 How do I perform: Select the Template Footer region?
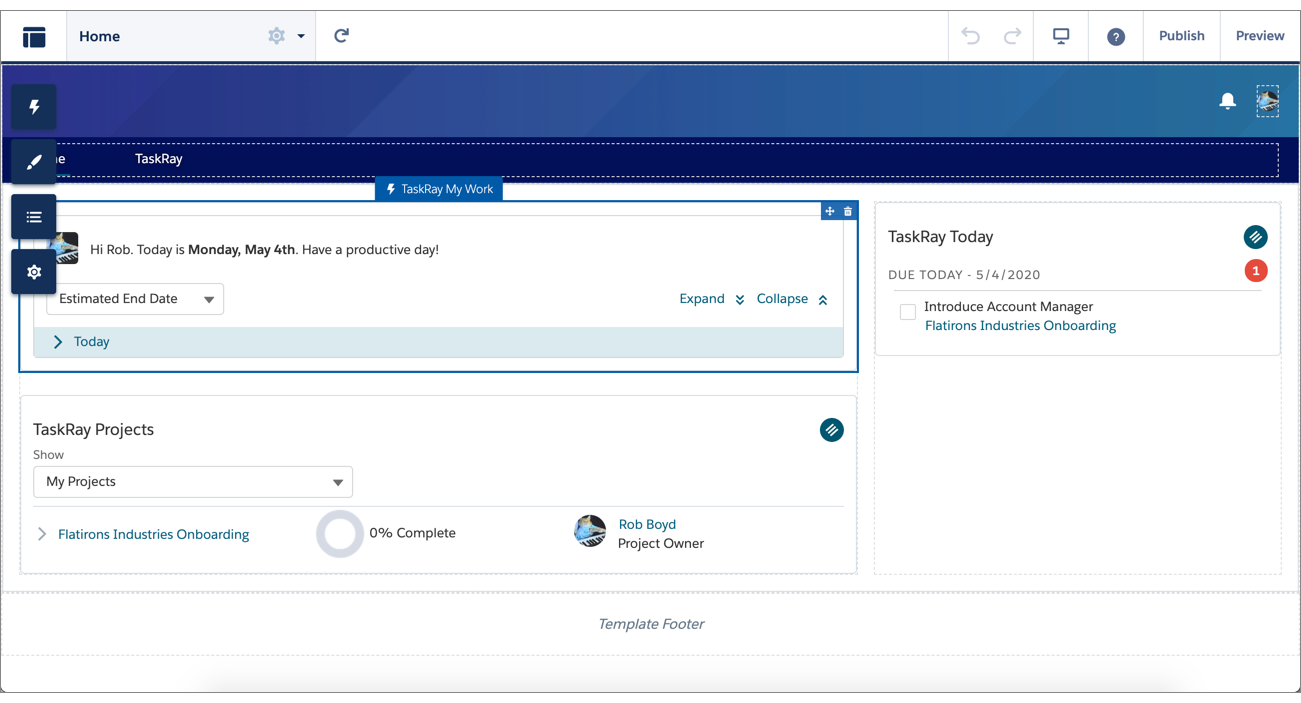point(651,624)
